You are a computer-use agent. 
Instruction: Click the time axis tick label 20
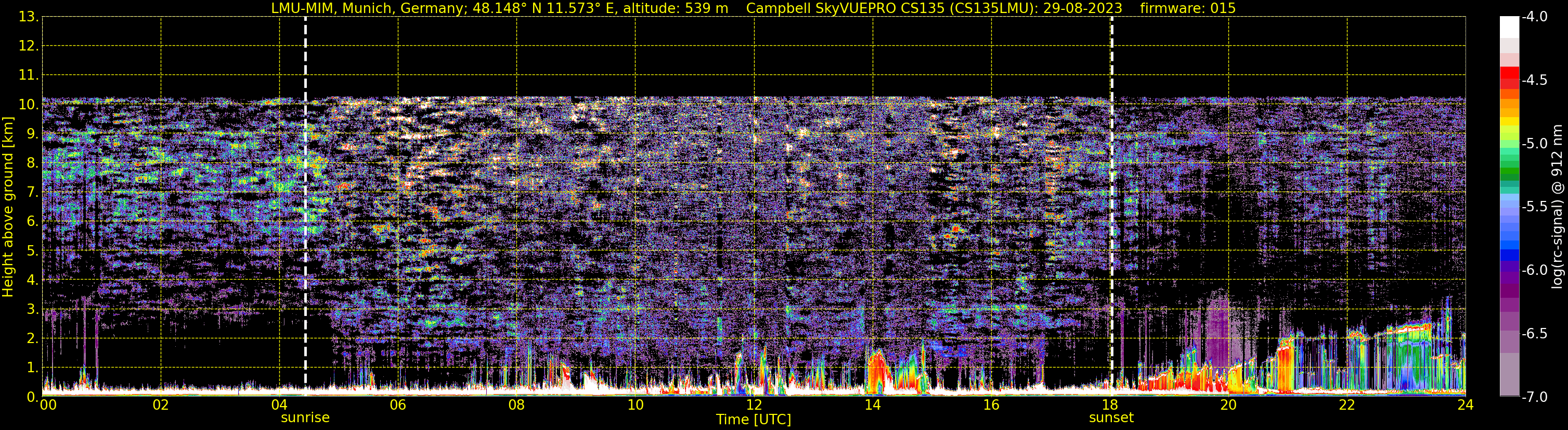click(x=1228, y=405)
